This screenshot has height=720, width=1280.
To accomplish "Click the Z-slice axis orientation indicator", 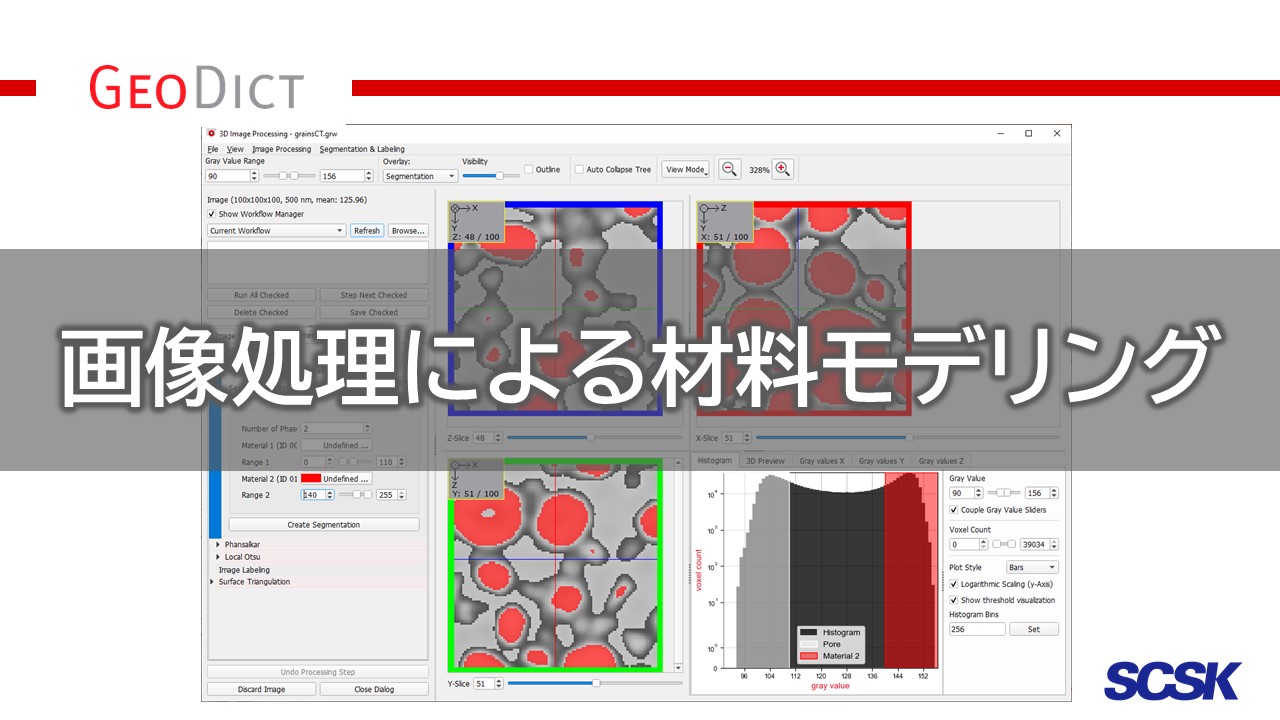I will click(x=475, y=223).
